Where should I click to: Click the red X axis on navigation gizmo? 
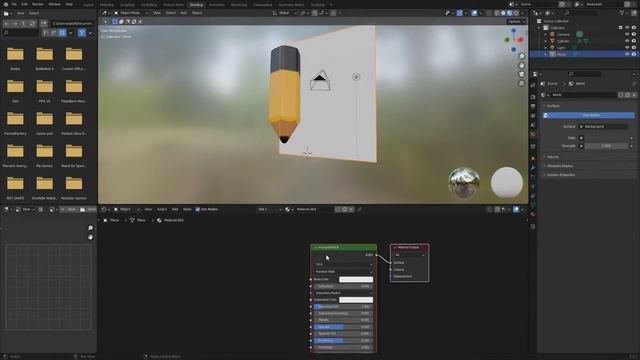click(520, 40)
